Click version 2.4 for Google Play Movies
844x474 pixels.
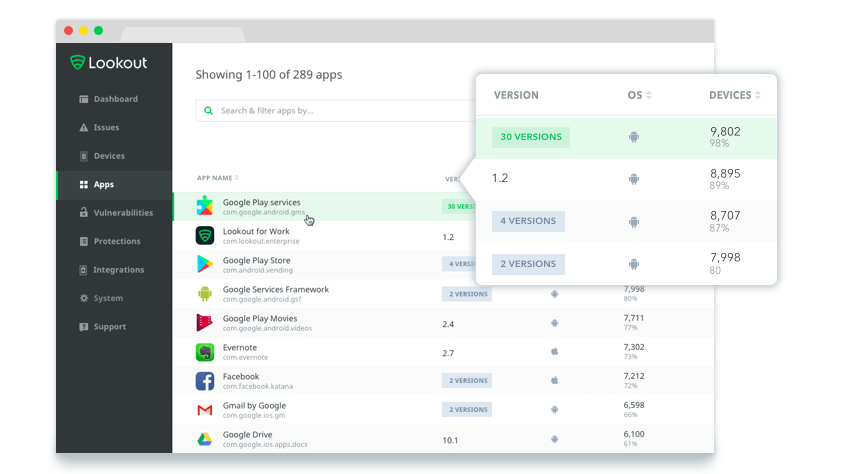448,324
